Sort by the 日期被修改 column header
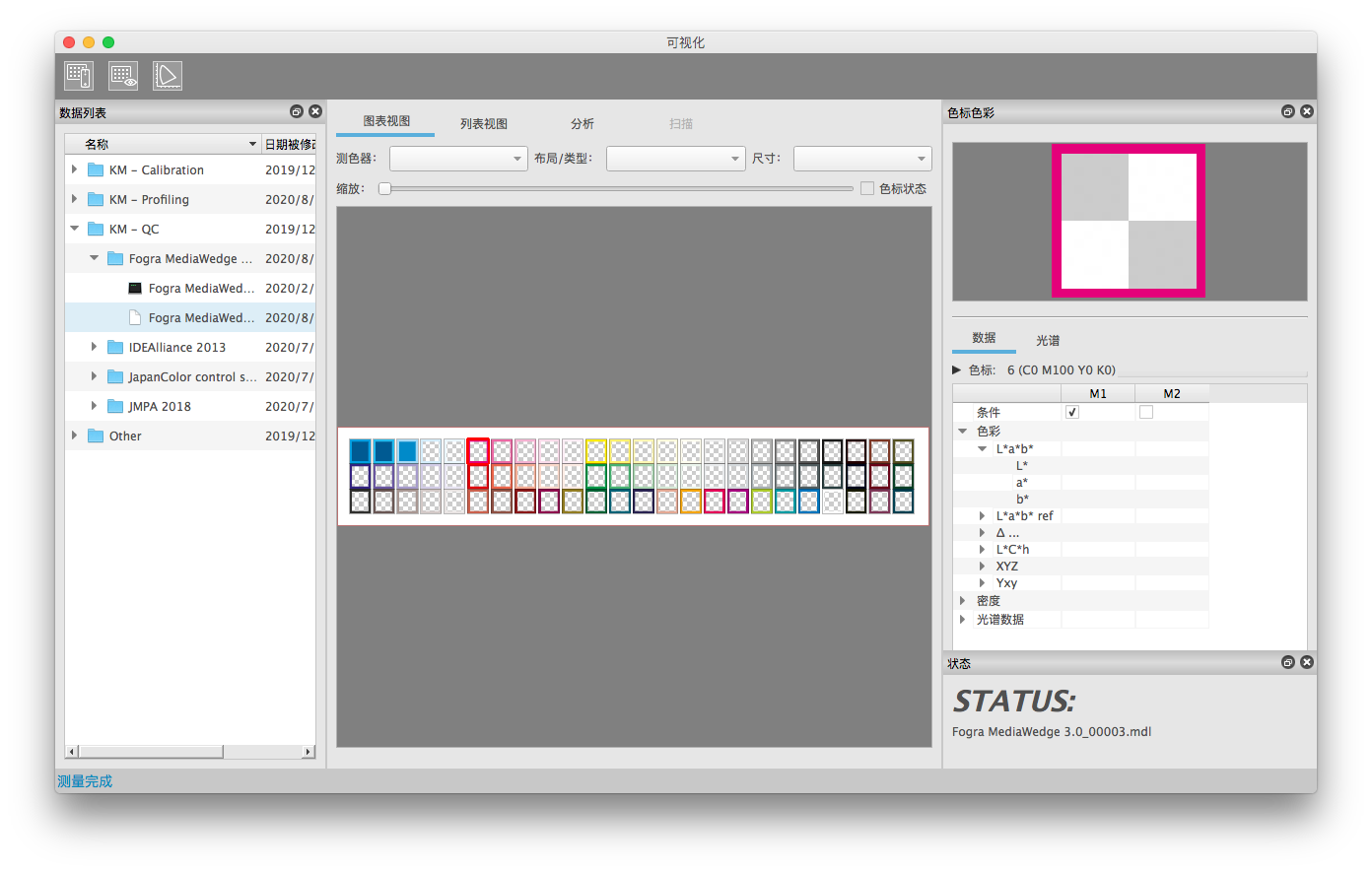The image size is (1372, 872). 289,144
